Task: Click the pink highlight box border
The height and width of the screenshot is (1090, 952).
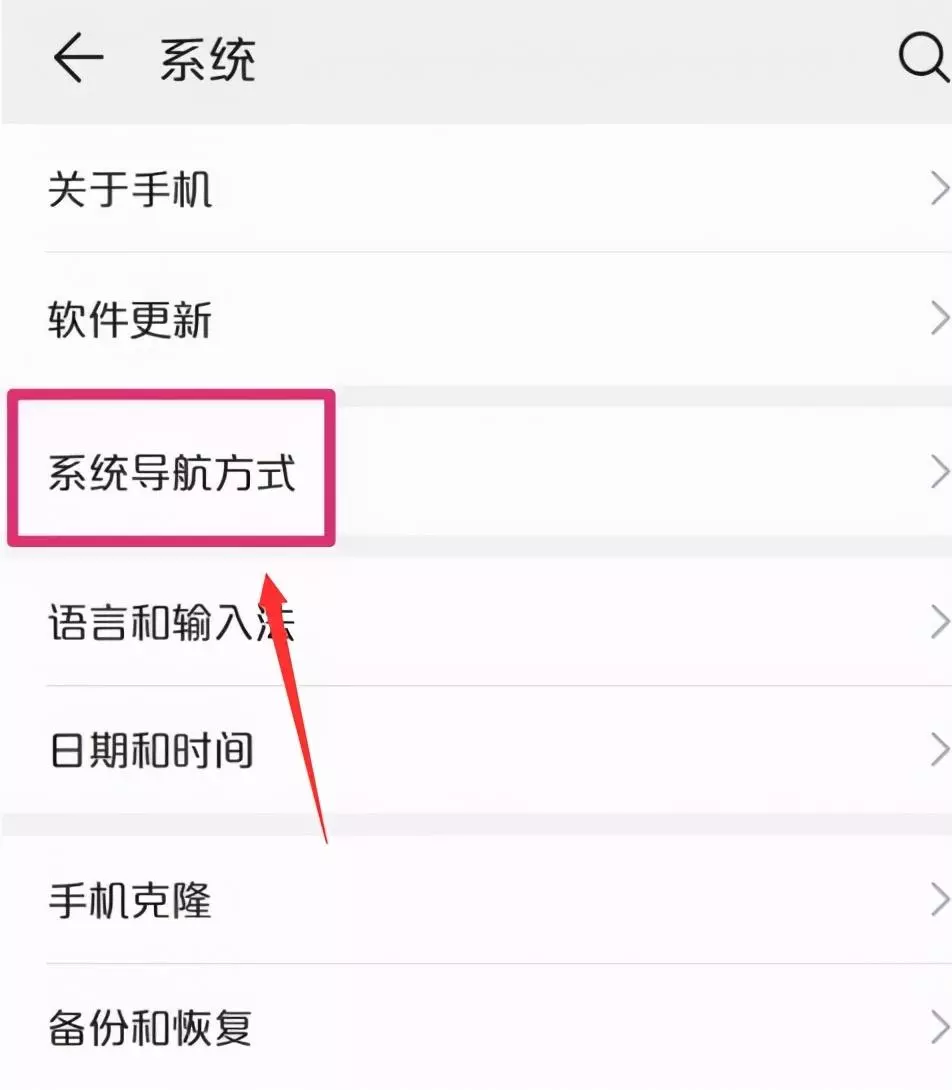Action: (x=171, y=395)
